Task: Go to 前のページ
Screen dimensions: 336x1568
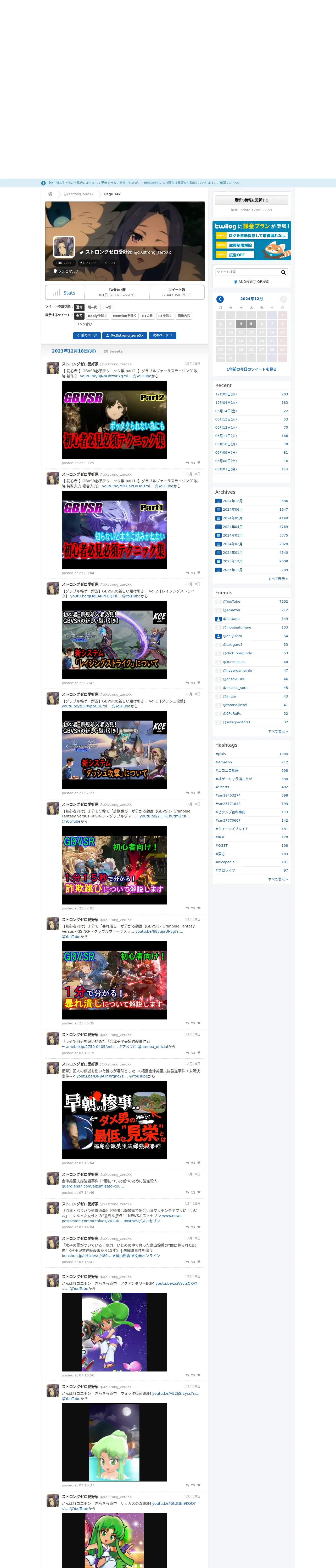Action: (87, 335)
